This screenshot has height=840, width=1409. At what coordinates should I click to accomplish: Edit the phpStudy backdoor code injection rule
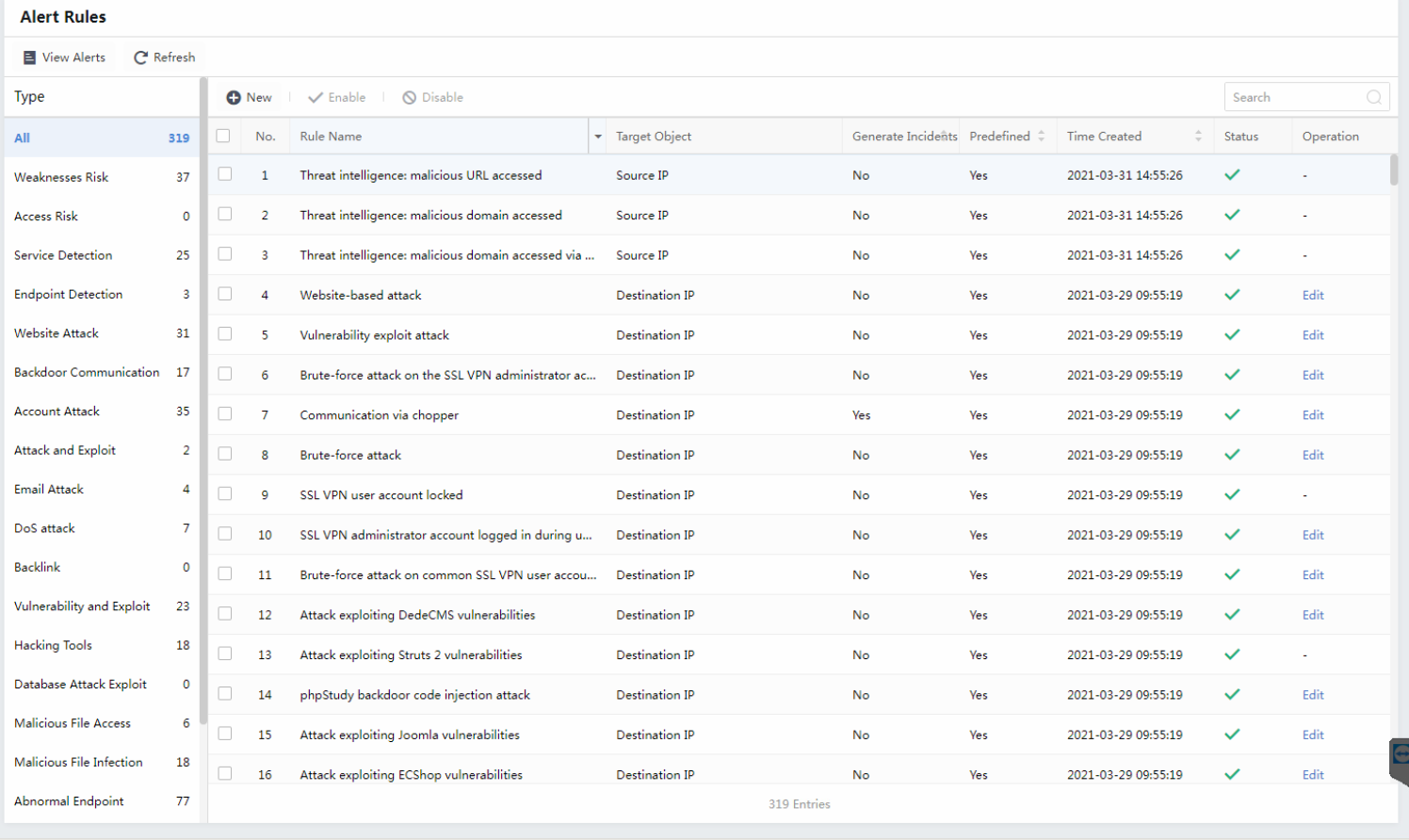[1312, 695]
